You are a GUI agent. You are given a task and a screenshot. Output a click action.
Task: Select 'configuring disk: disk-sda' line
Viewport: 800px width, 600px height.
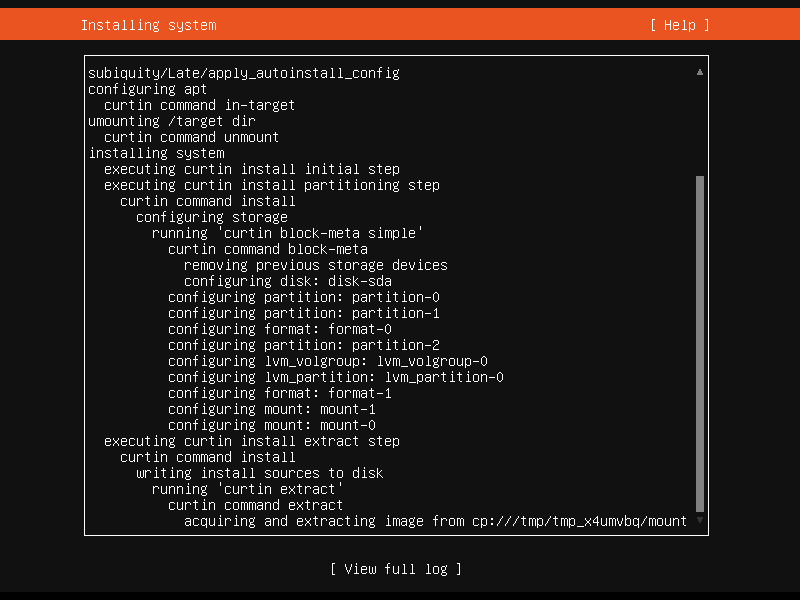click(x=288, y=281)
